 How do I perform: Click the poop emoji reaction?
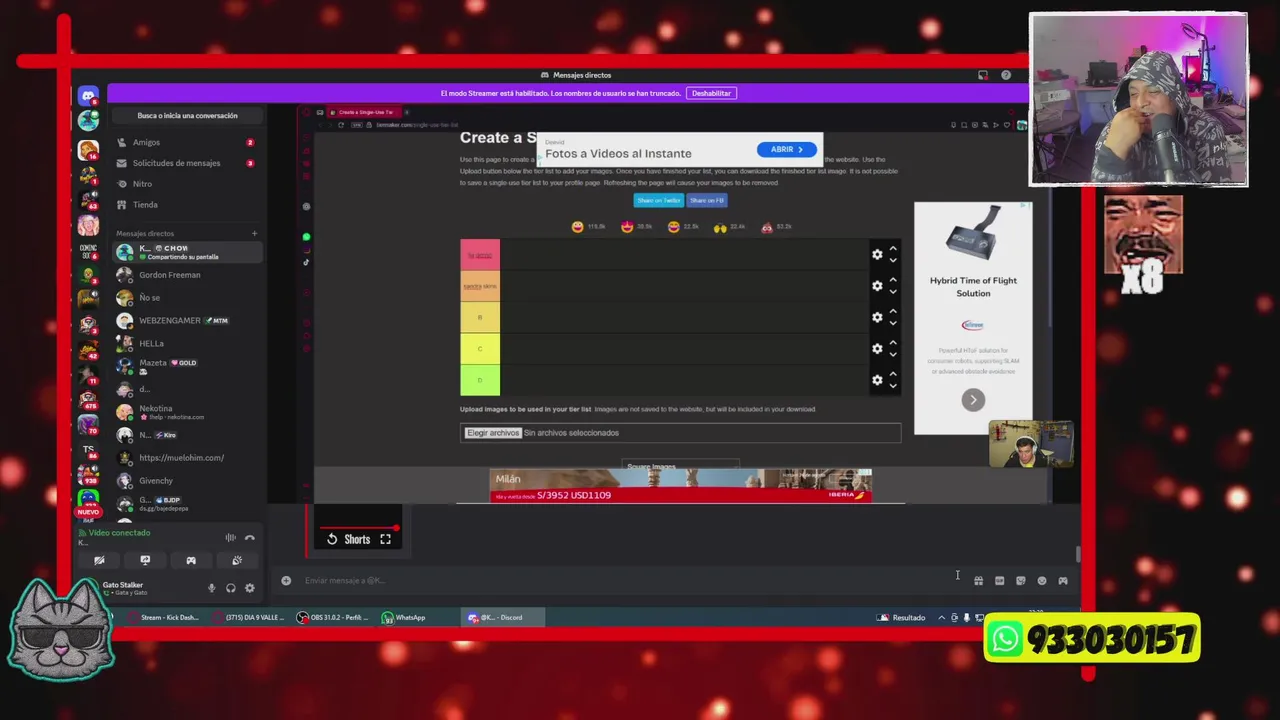766,227
